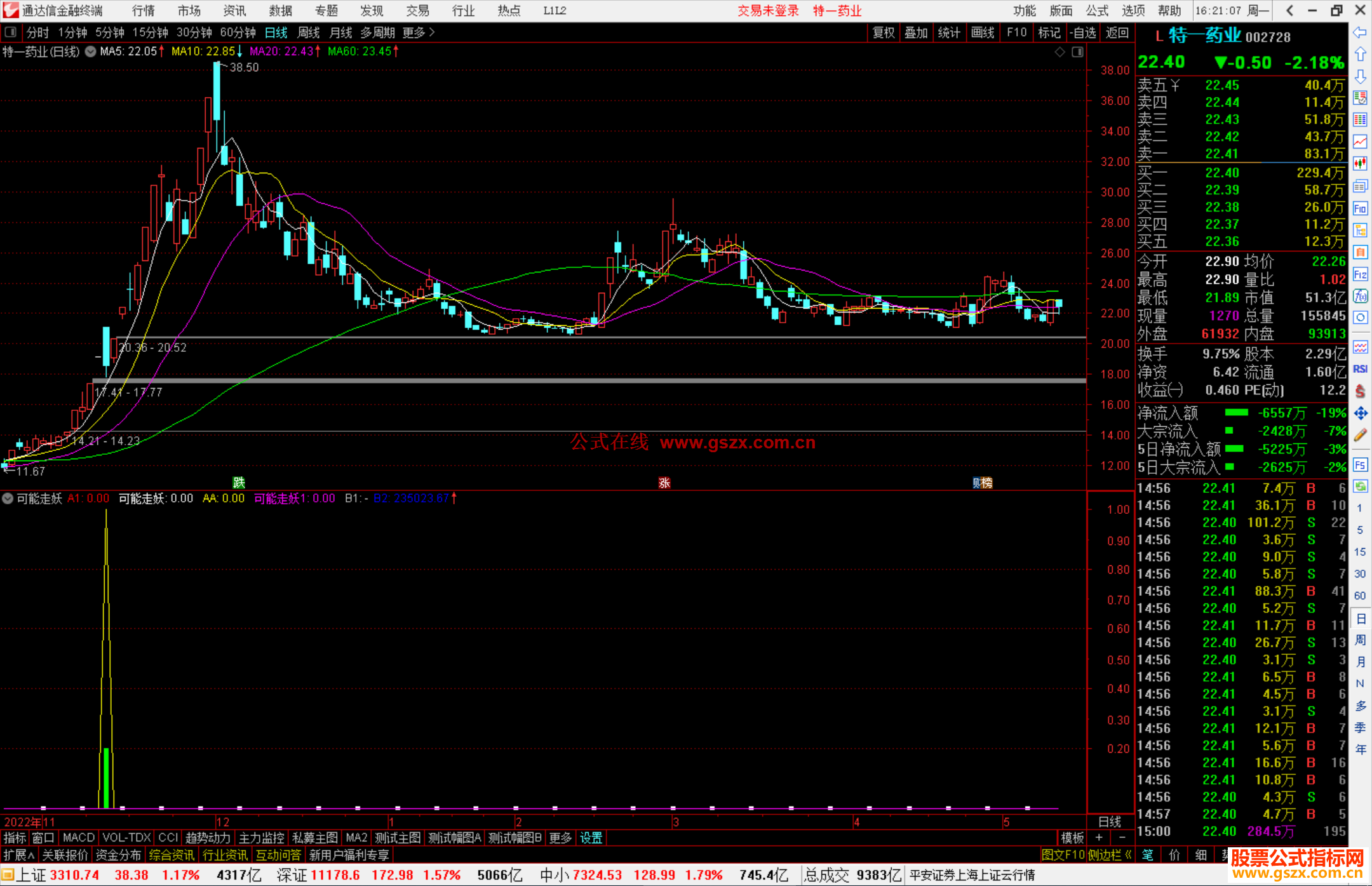Image resolution: width=1372 pixels, height=886 pixels.
Task: Open the 行情 menu
Action: (x=143, y=11)
